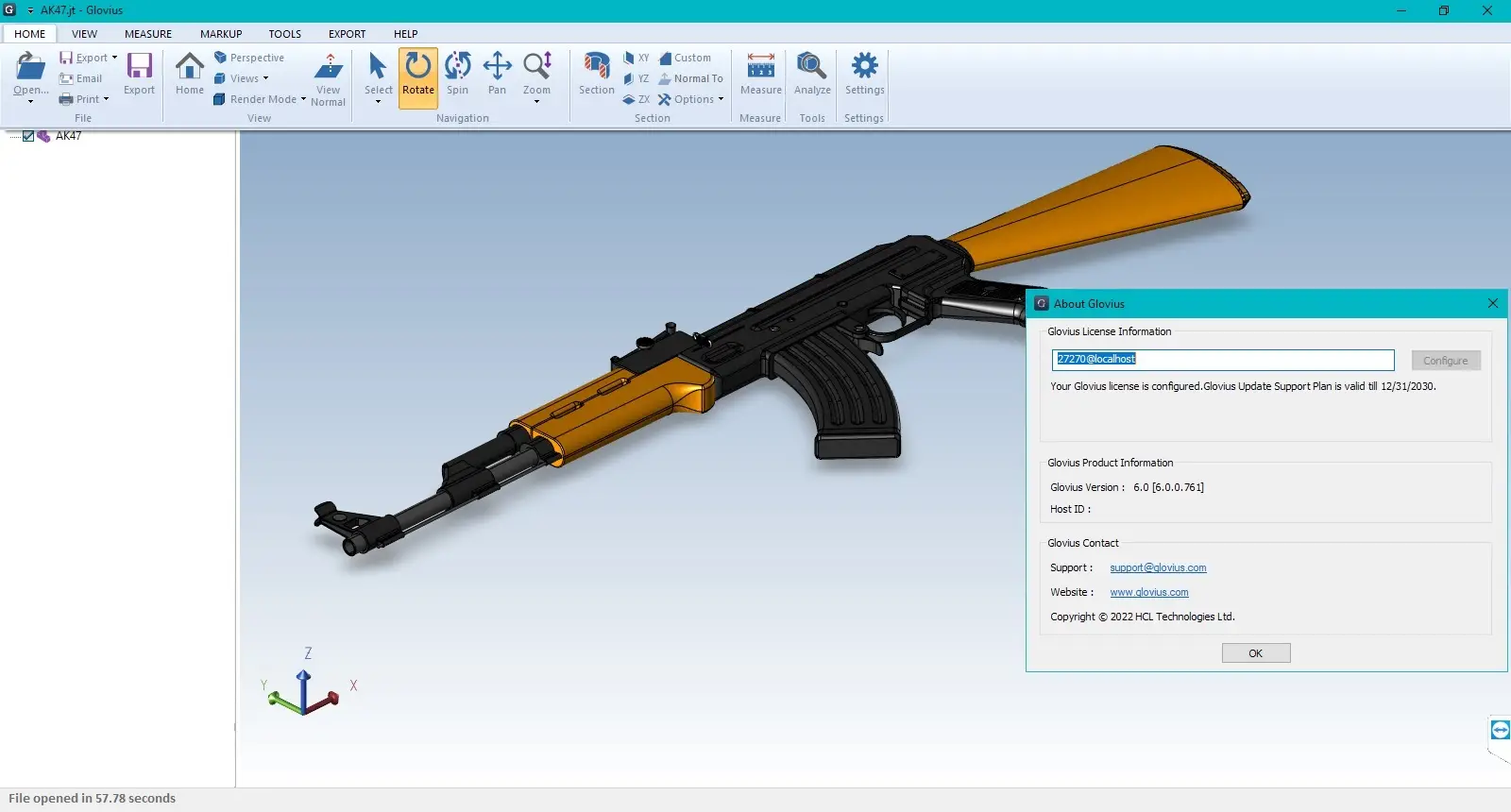1511x812 pixels.
Task: Switch to the VIEW ribbon tab
Action: tap(84, 34)
